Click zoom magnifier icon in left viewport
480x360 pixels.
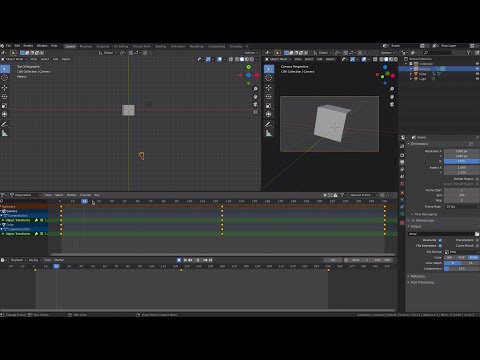[255, 89]
